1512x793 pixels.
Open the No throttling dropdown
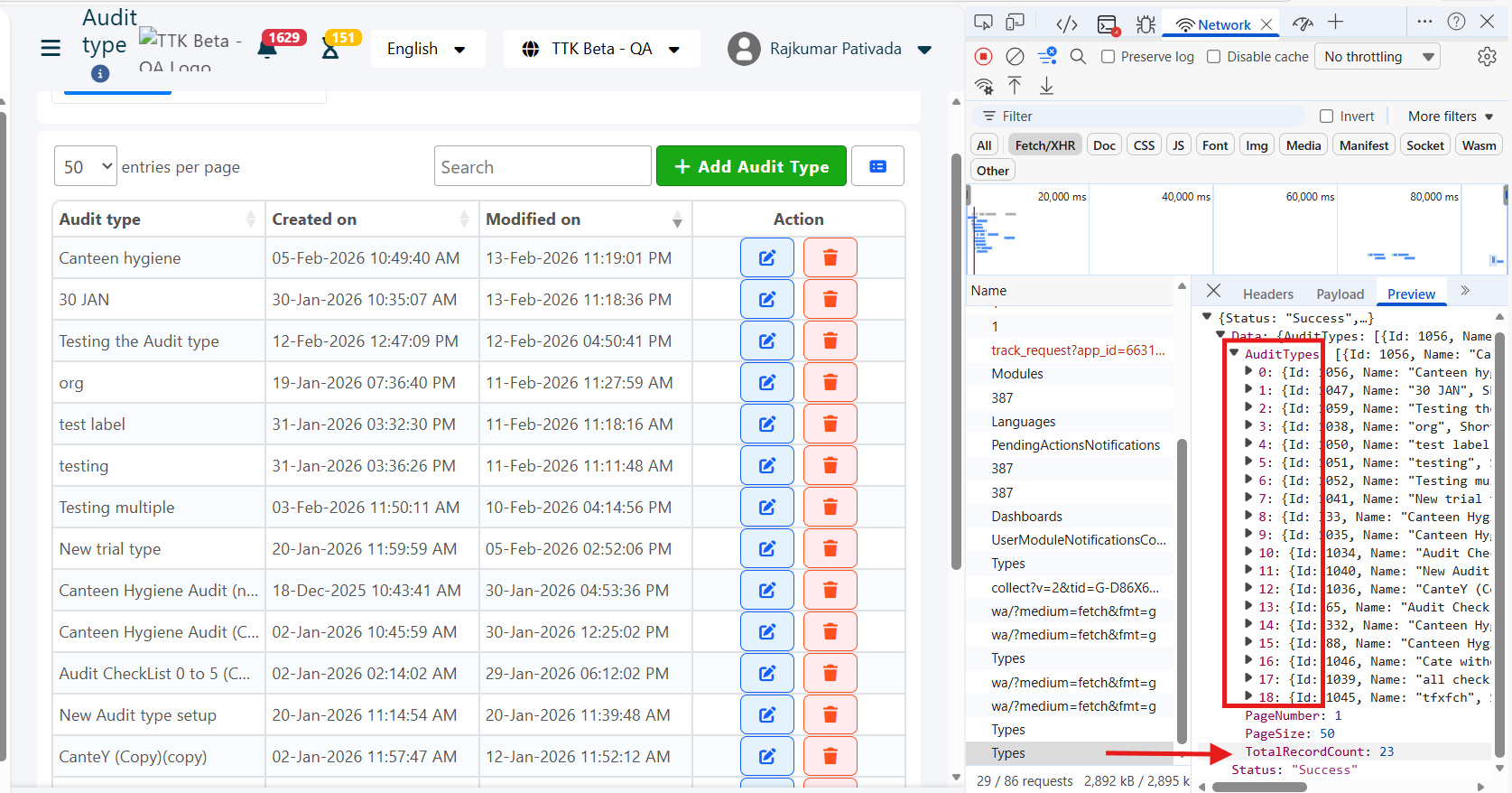(x=1377, y=57)
